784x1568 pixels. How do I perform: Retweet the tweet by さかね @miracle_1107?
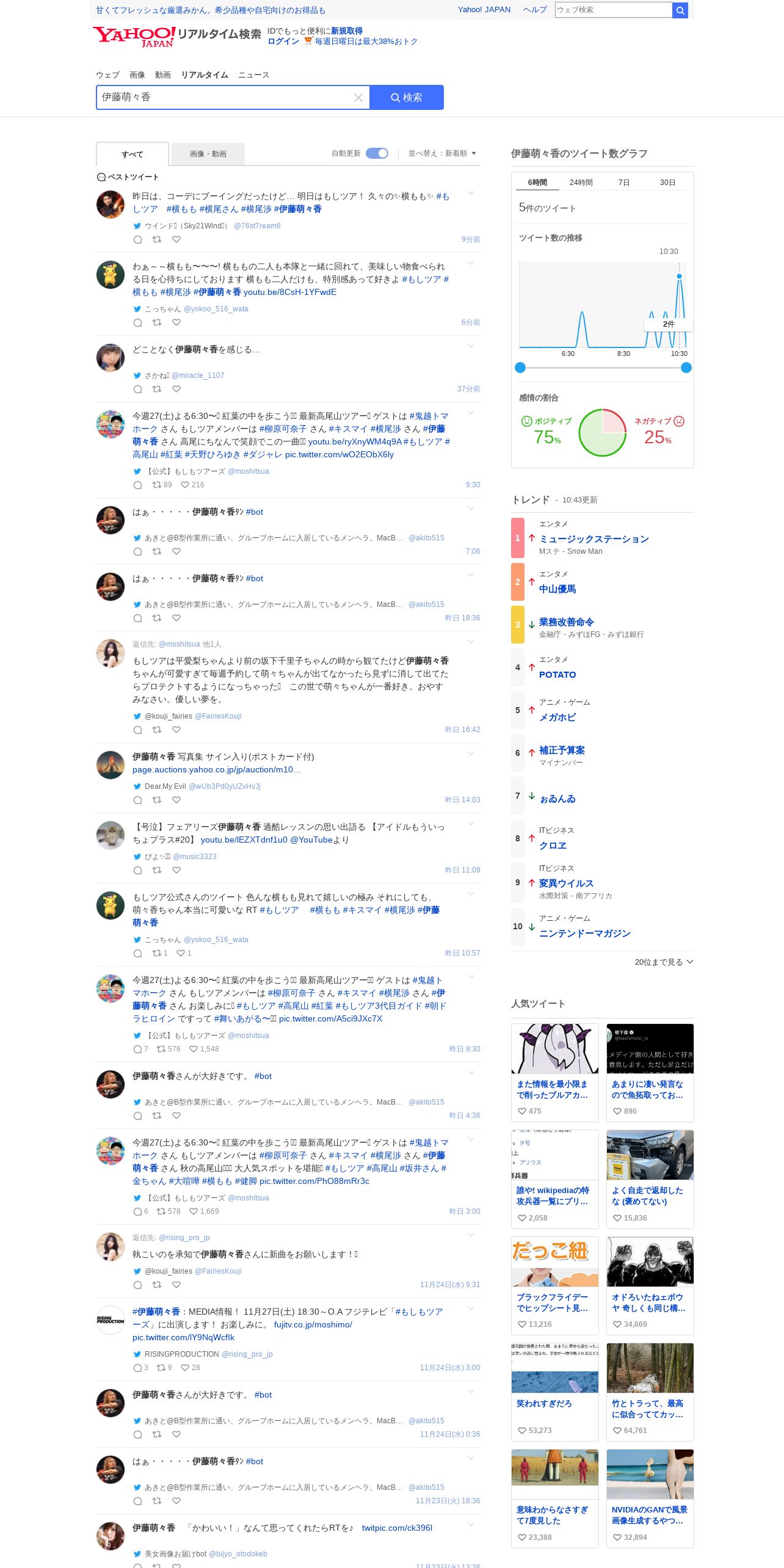click(x=157, y=389)
